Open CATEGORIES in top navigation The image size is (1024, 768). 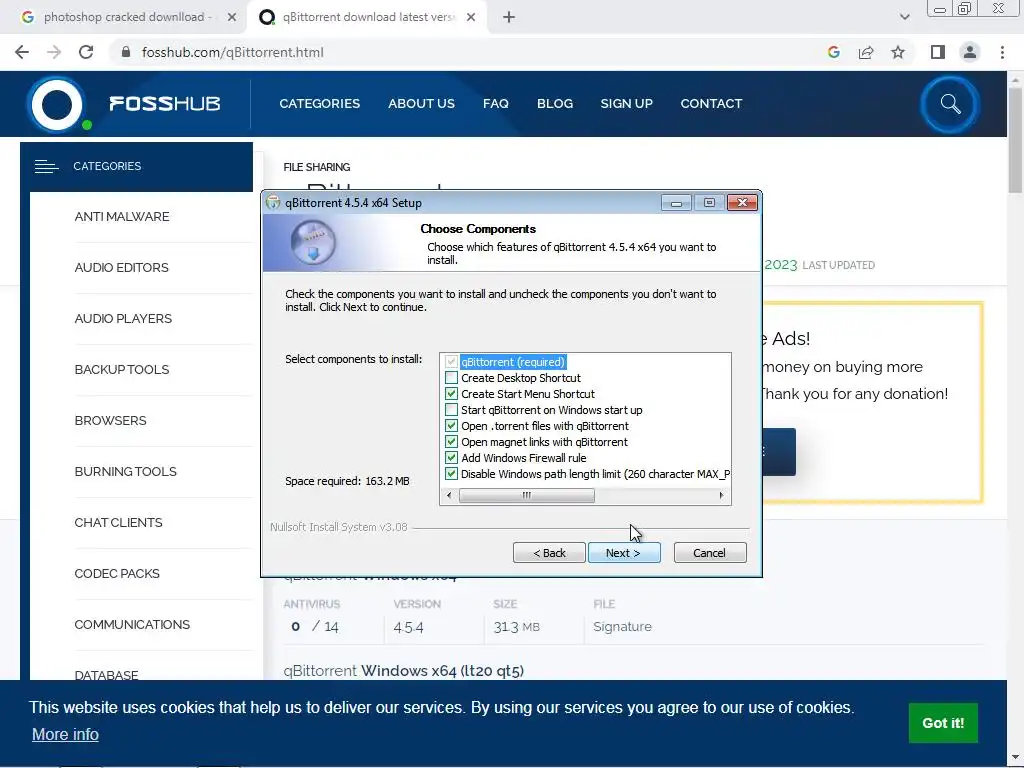click(x=319, y=103)
